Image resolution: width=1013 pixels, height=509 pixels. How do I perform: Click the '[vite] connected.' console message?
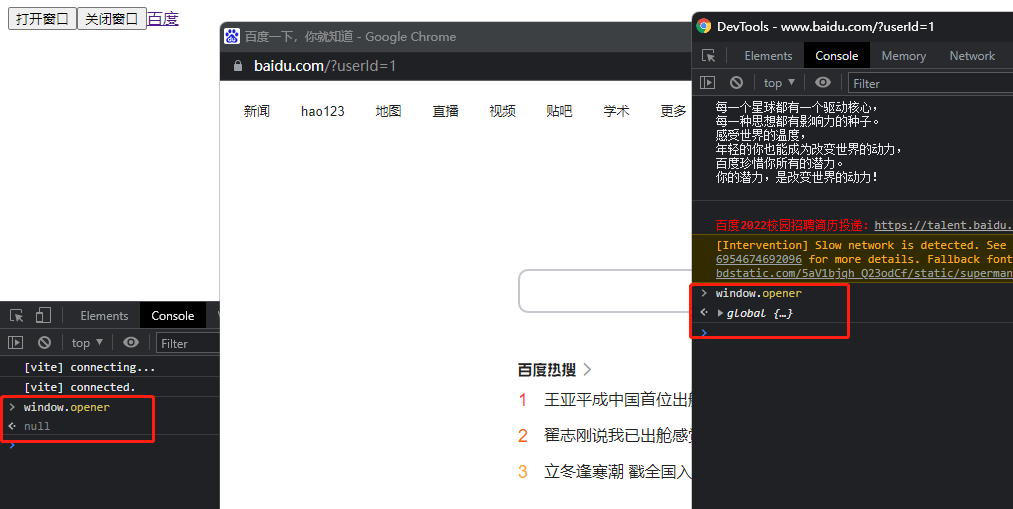click(79, 387)
